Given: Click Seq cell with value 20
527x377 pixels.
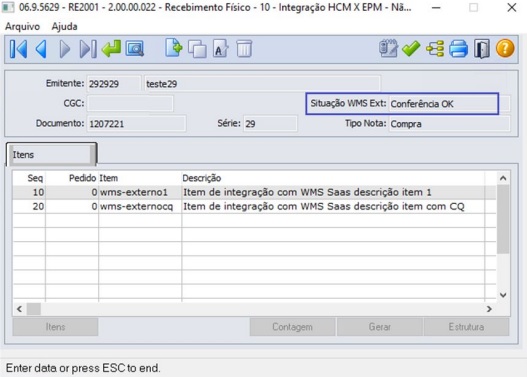Looking at the screenshot, I should 29,206.
